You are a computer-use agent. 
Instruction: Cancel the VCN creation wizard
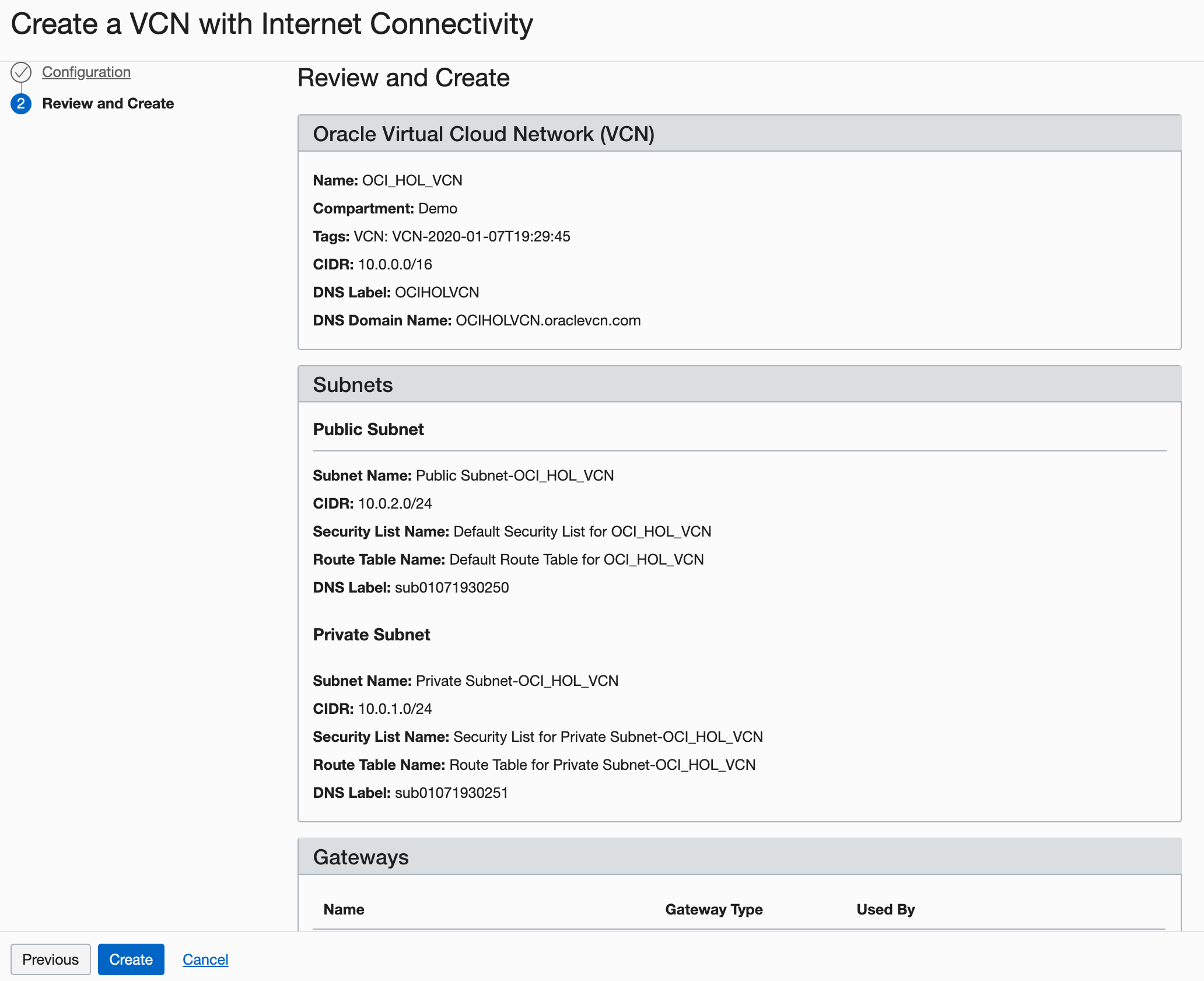205,959
